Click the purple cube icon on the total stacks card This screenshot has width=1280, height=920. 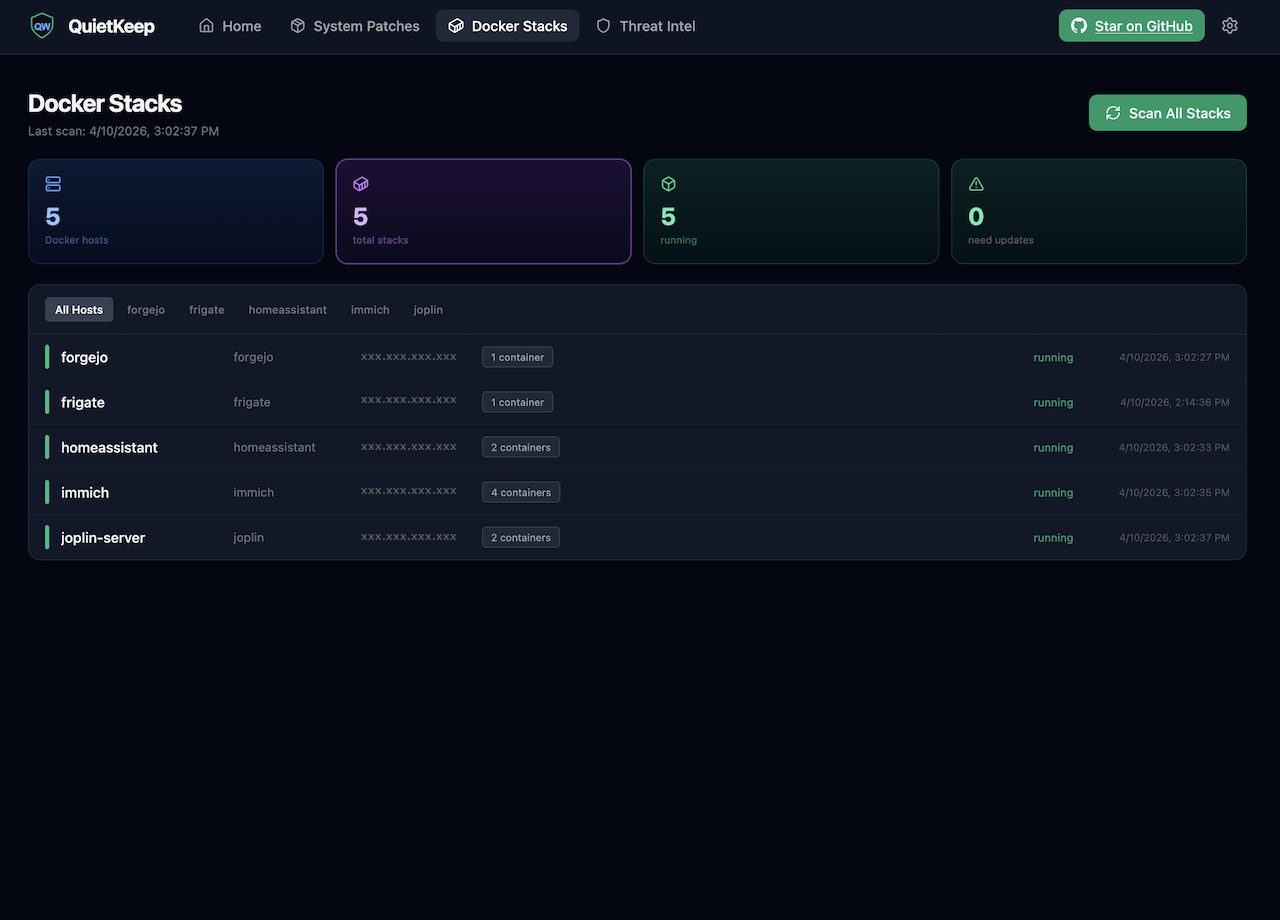[360, 184]
